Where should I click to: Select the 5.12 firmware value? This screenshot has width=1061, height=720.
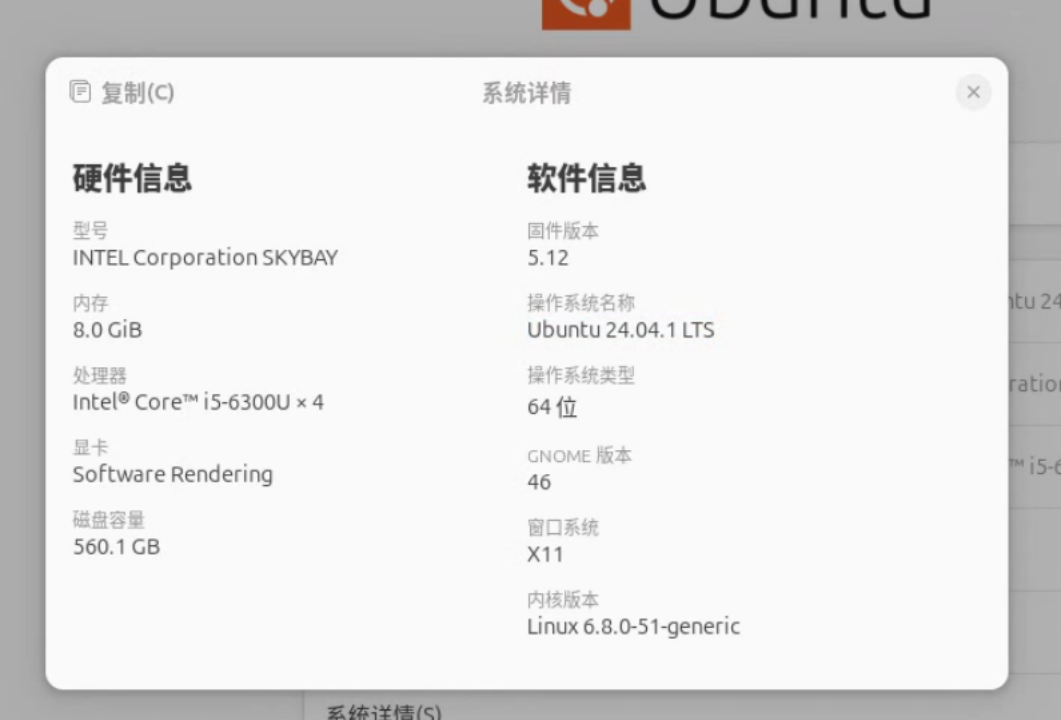click(x=548, y=258)
